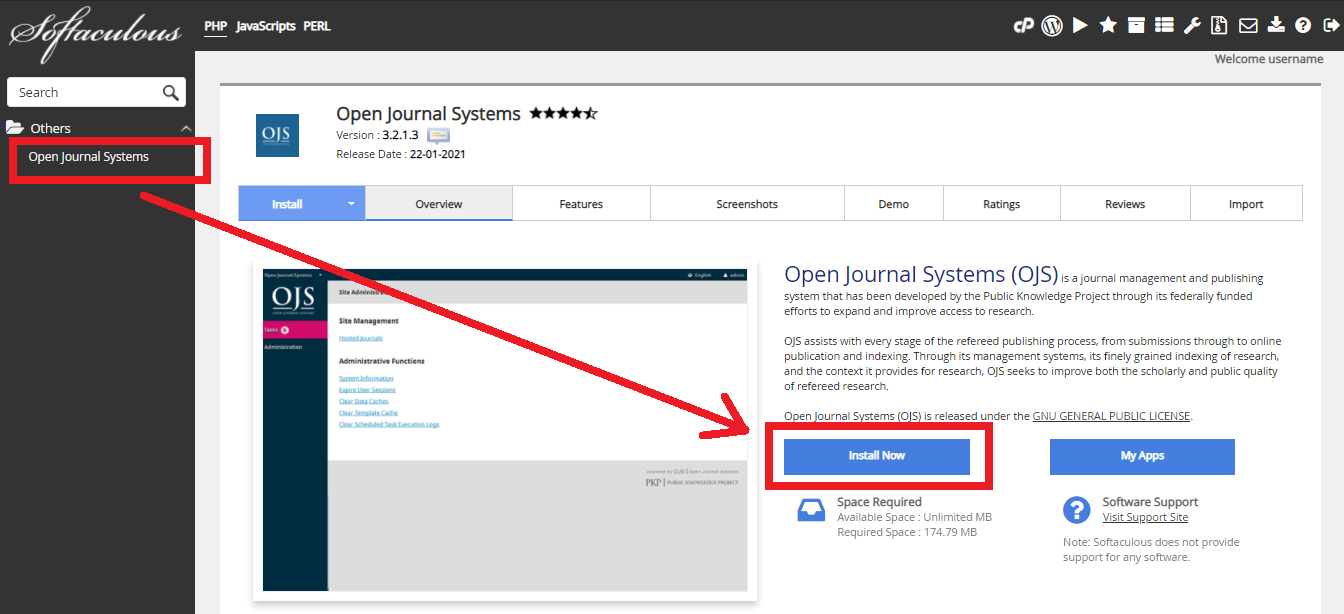Open demos using the play icon
The height and width of the screenshot is (614, 1344).
point(1079,24)
